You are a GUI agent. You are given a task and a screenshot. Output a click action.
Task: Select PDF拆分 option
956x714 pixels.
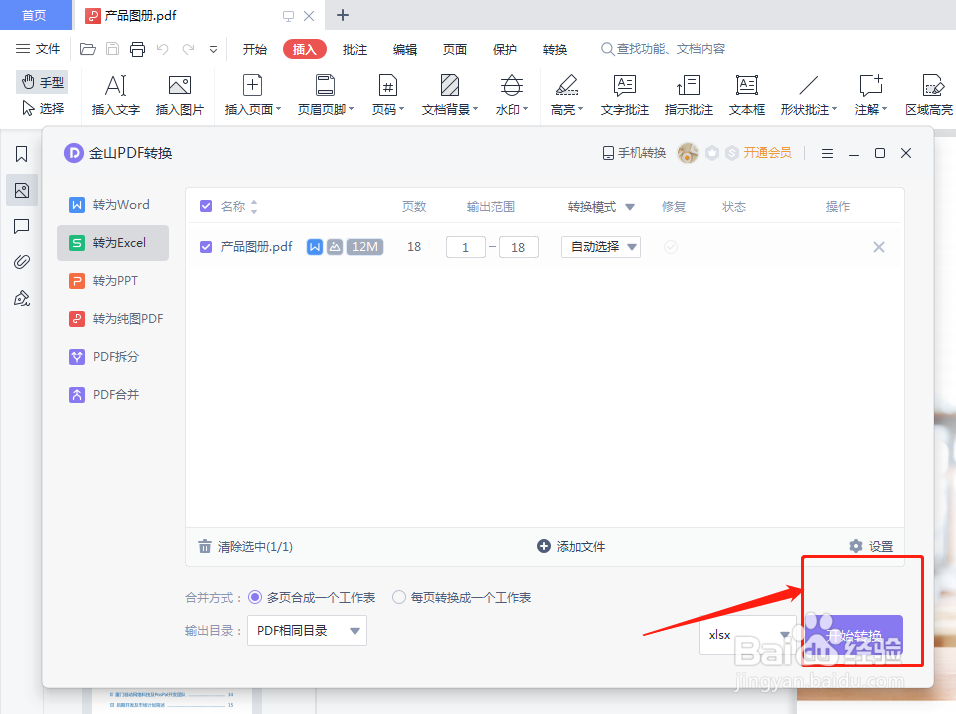113,357
